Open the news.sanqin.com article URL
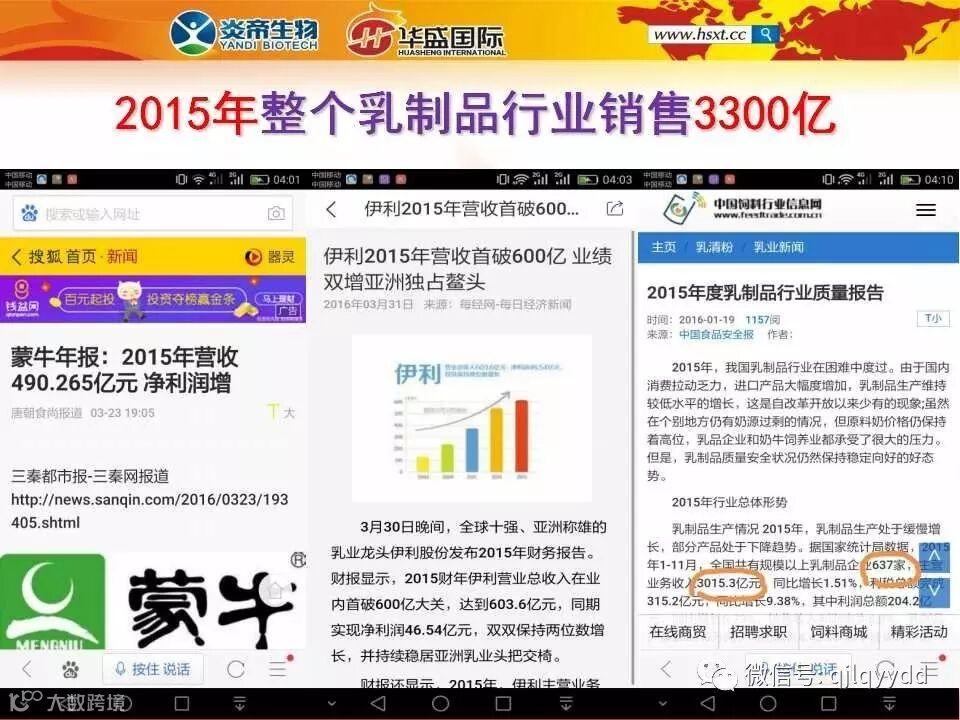 tap(149, 511)
